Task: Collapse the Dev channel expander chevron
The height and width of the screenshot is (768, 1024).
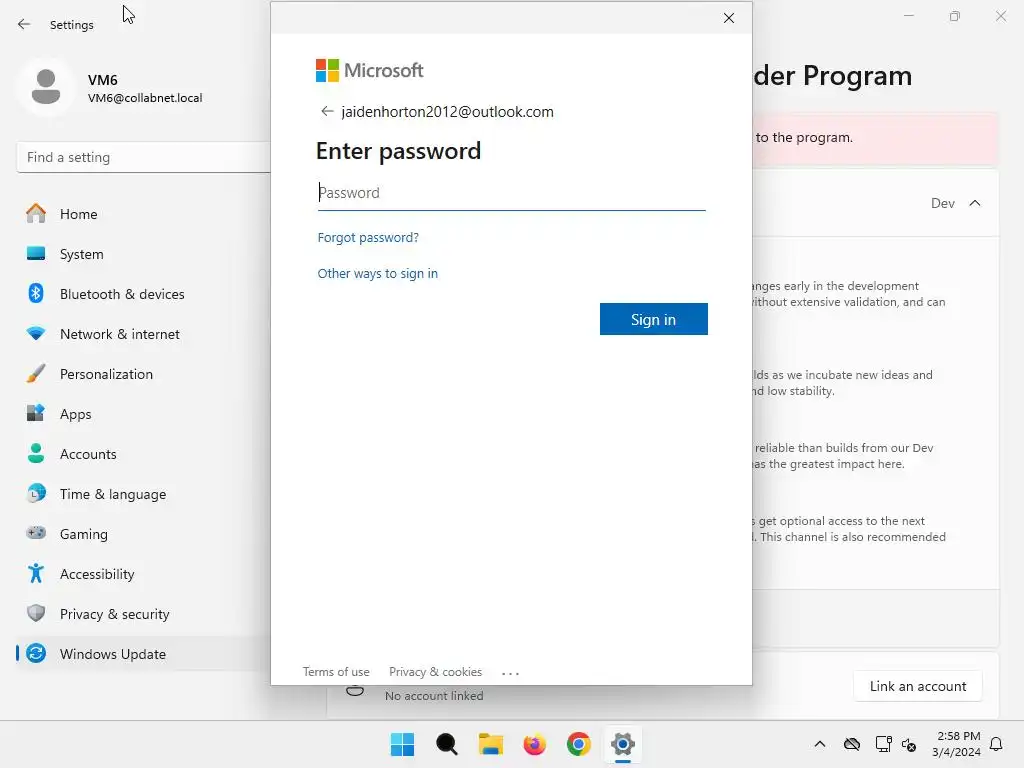Action: (974, 203)
